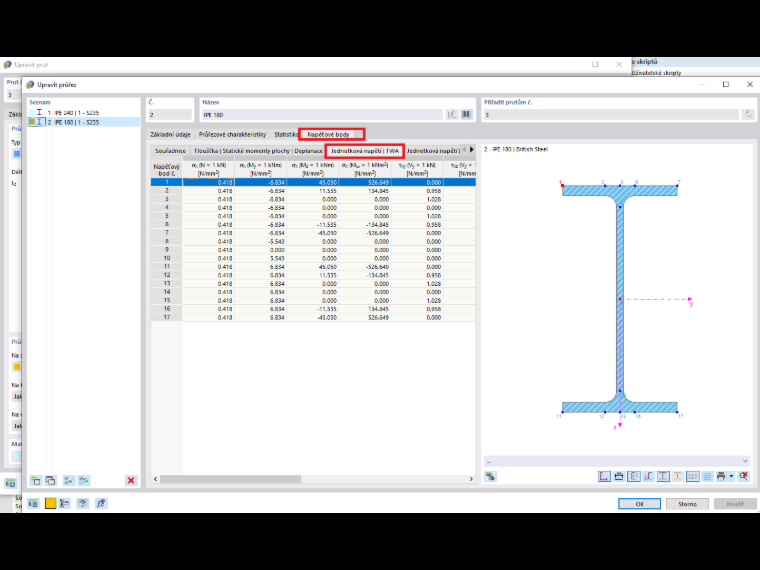Select section 2 IPE 100 in the list
Viewport: 760px width, 570px height.
click(x=83, y=122)
